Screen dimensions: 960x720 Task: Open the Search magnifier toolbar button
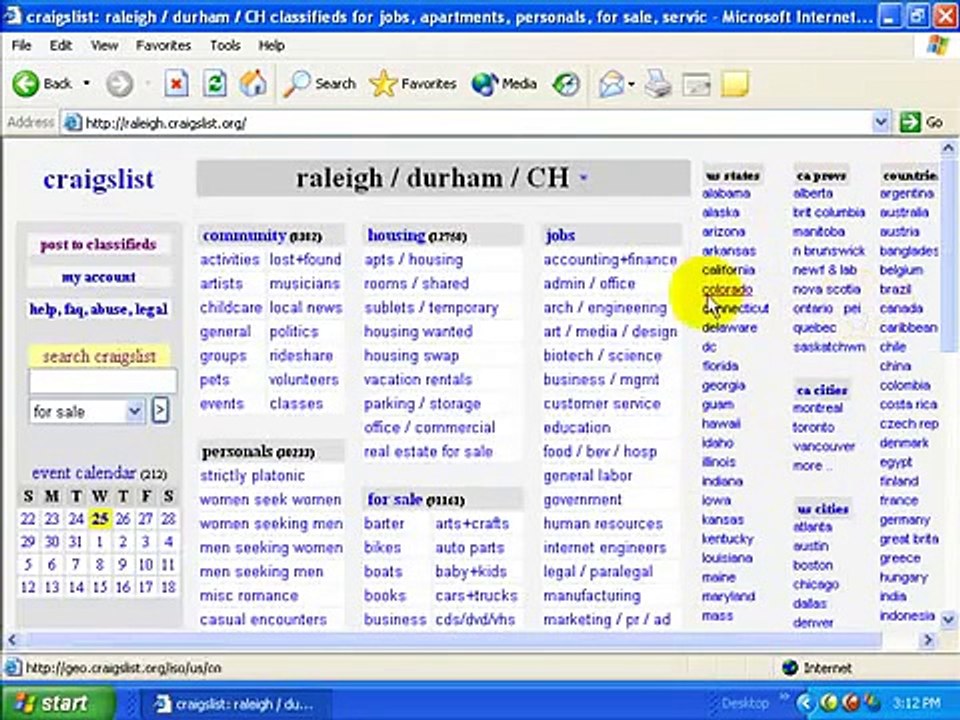click(x=320, y=84)
